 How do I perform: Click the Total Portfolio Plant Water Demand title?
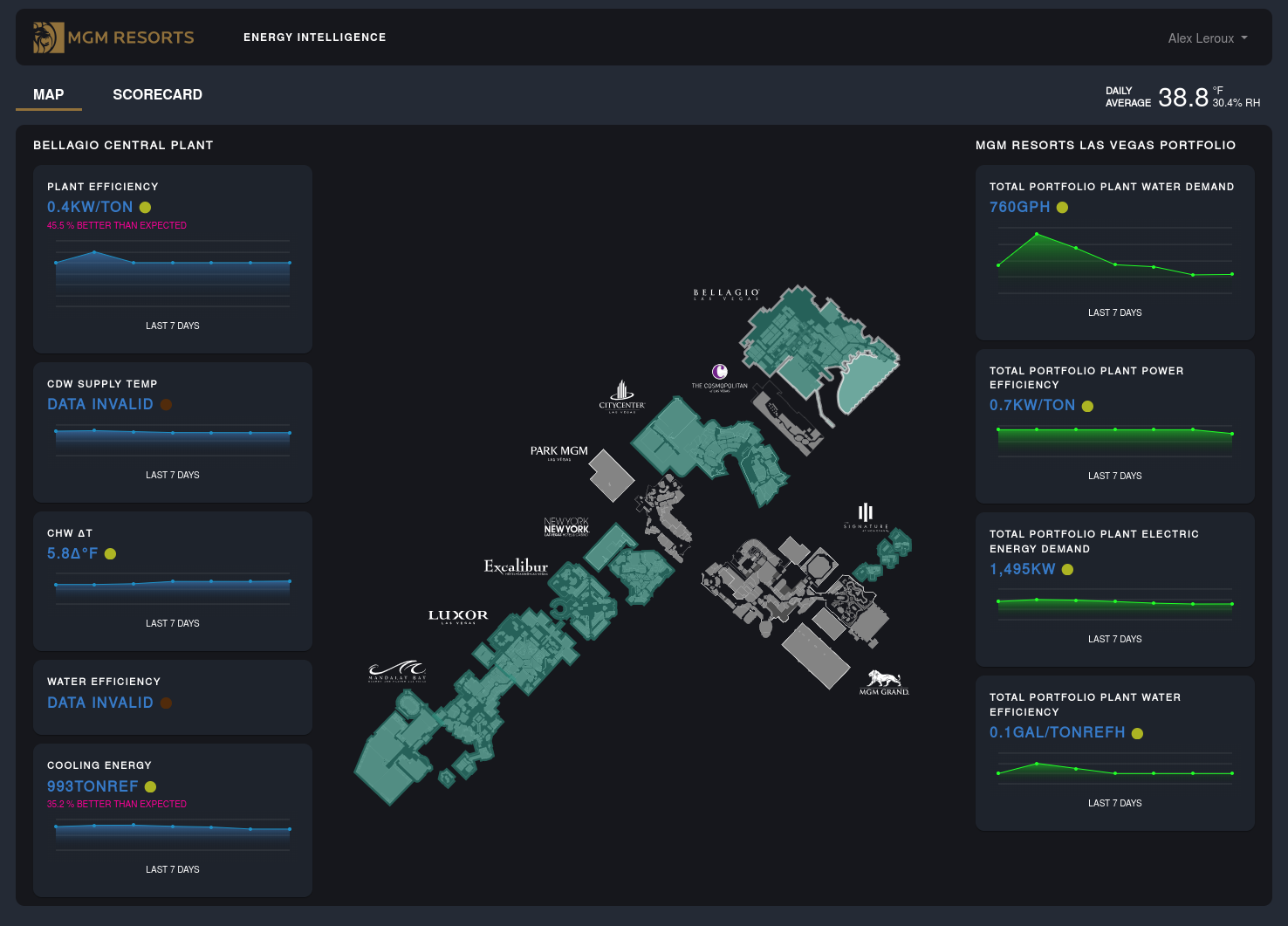click(x=1112, y=187)
